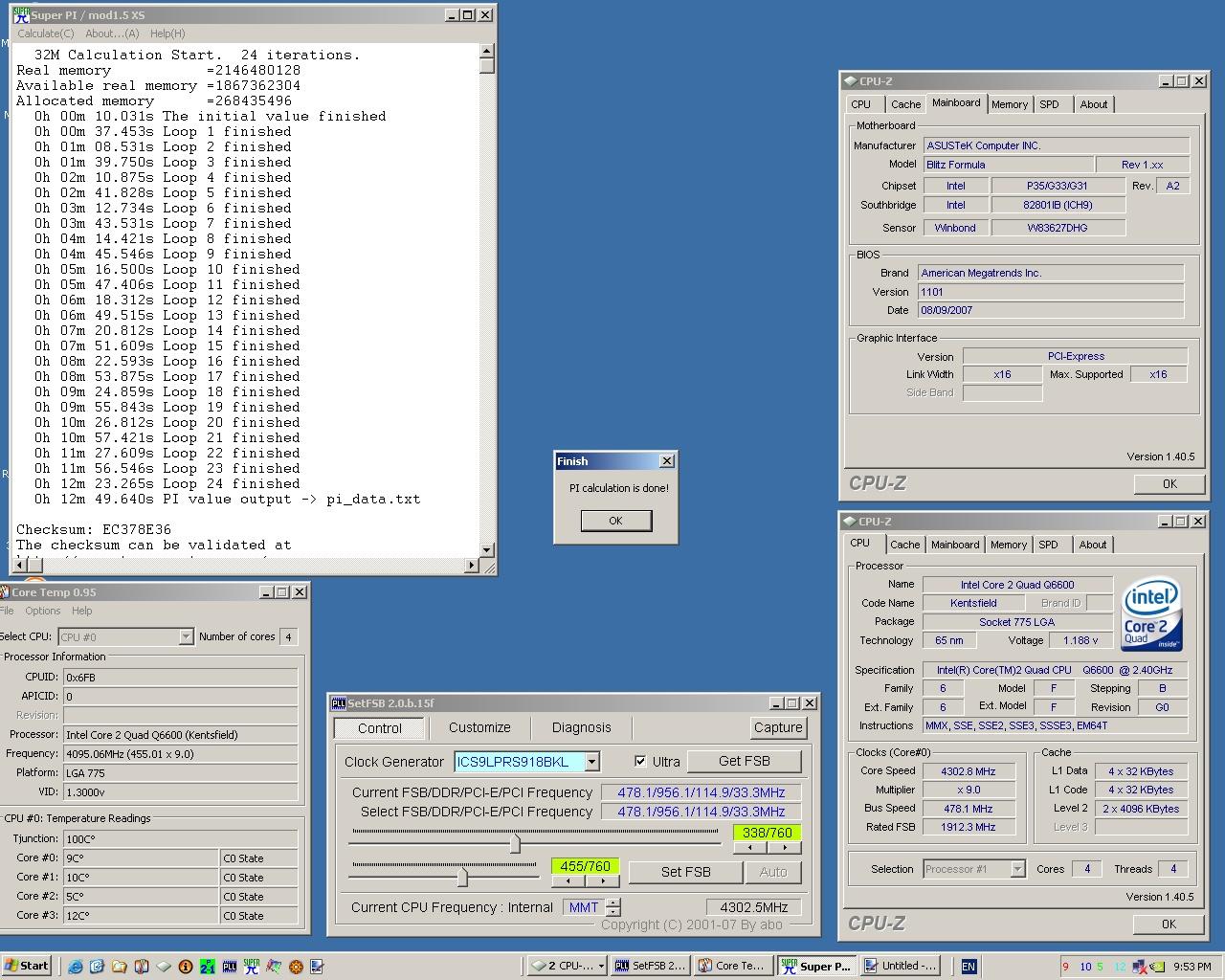Click the Capture button in SetFSB
This screenshot has width=1225, height=980.
pos(778,727)
